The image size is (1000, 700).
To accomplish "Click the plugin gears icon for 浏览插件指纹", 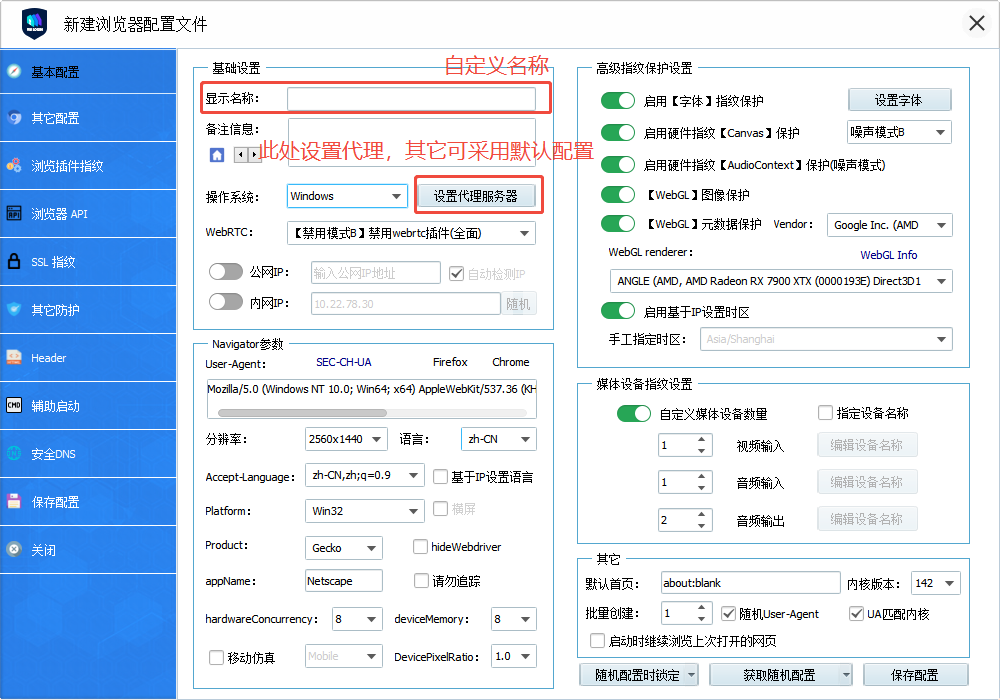I will (14, 165).
